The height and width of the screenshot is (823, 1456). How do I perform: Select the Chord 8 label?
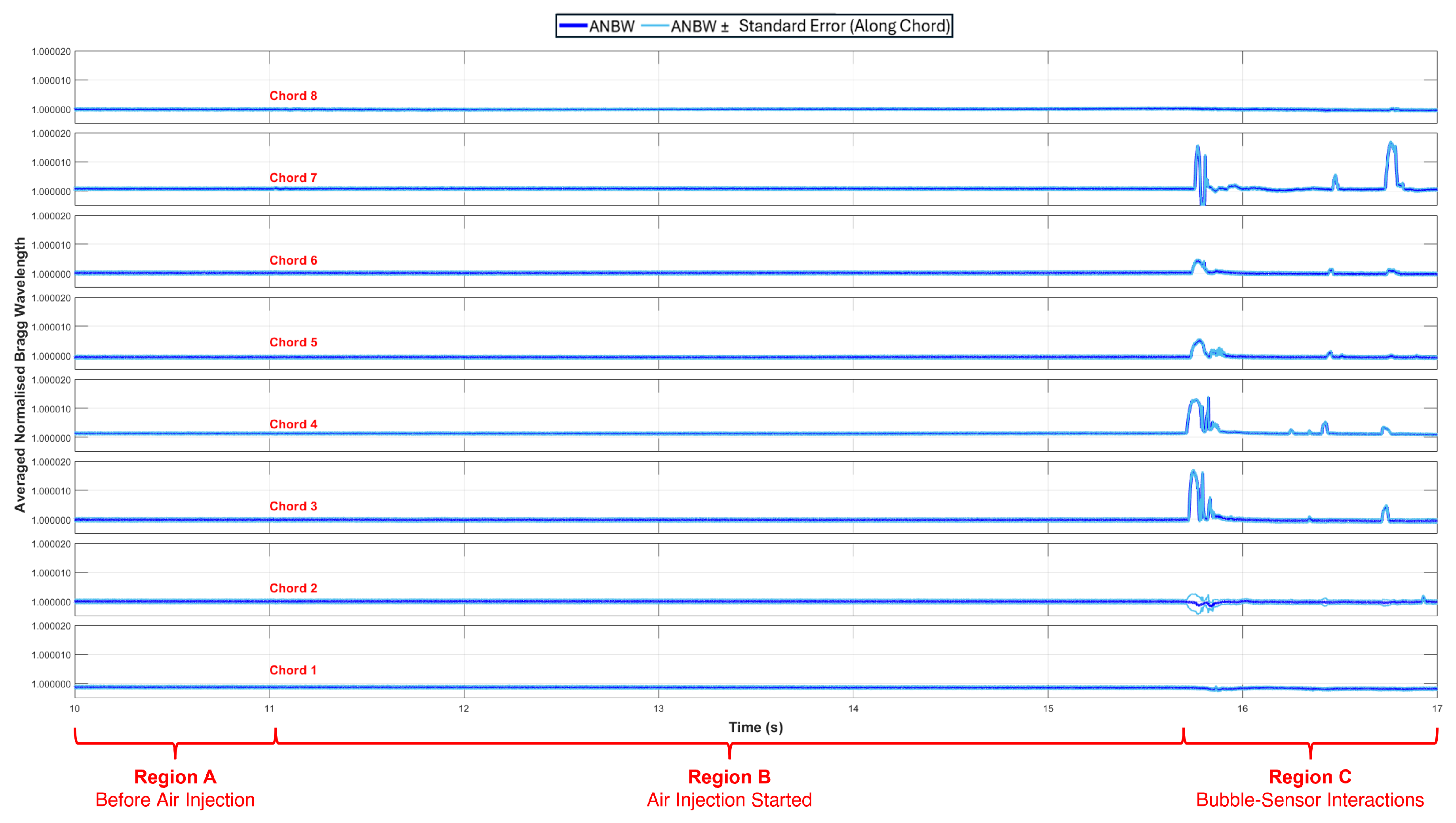coord(293,95)
